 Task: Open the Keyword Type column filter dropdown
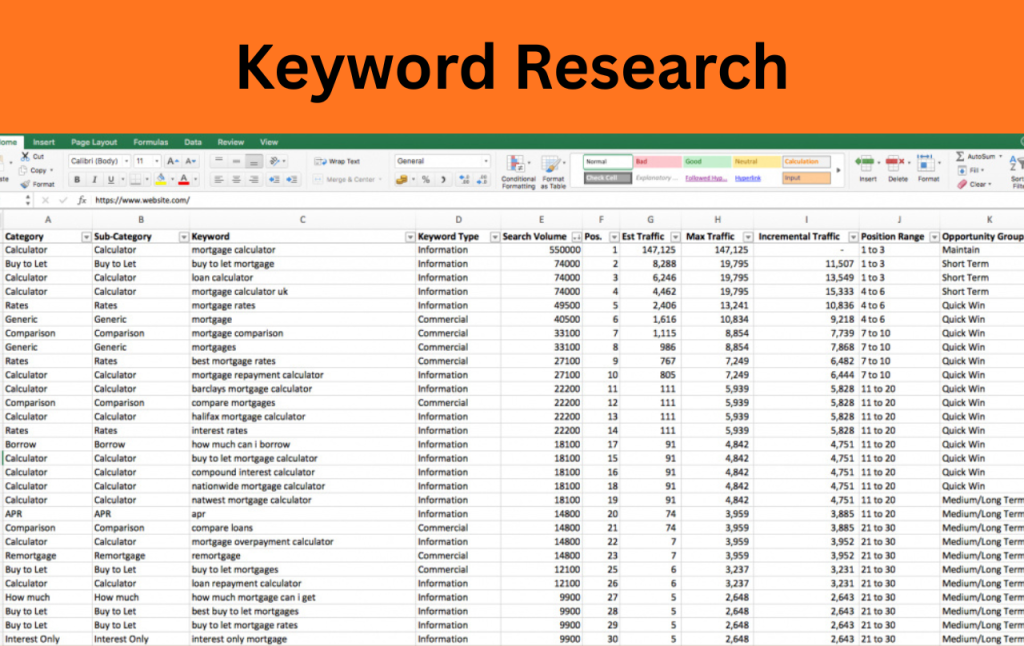click(x=494, y=237)
